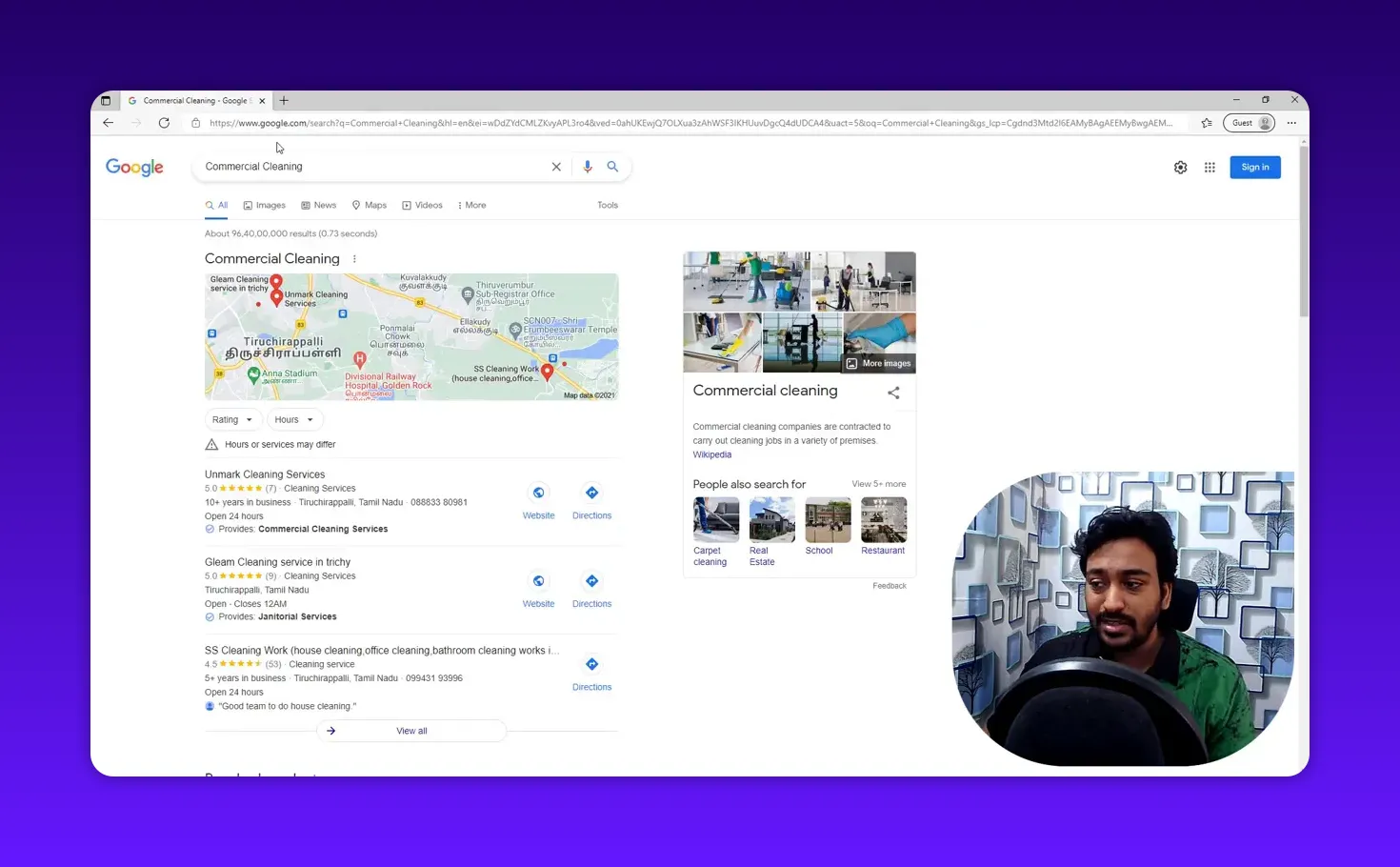
Task: Switch to the Maps search tab
Action: [370, 205]
